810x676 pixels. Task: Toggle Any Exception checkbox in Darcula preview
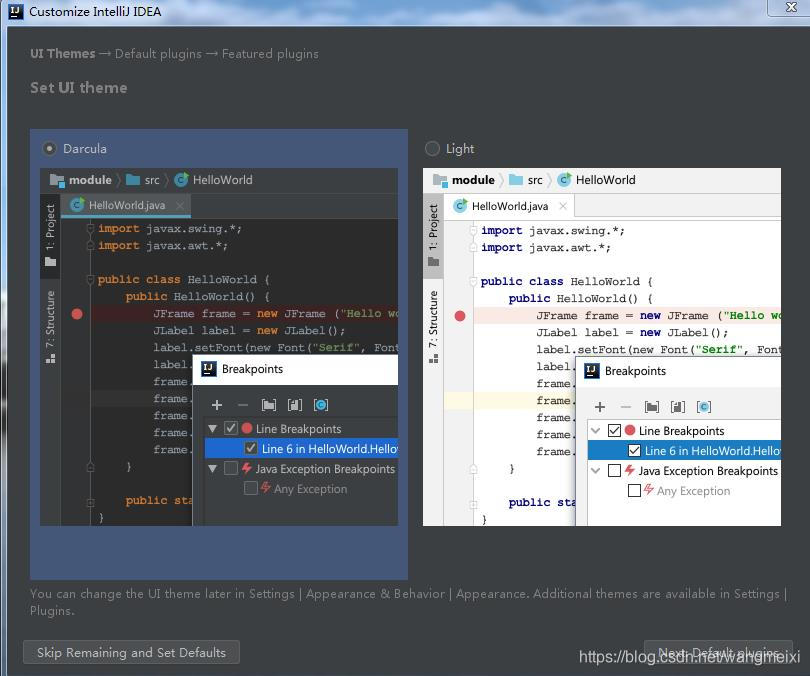(x=251, y=488)
